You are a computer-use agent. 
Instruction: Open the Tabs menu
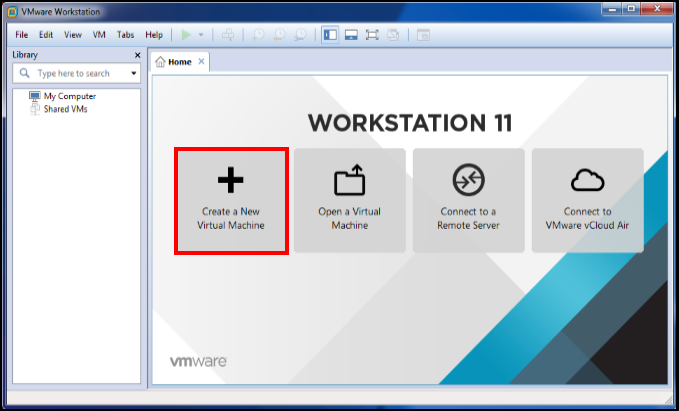pyautogui.click(x=125, y=35)
